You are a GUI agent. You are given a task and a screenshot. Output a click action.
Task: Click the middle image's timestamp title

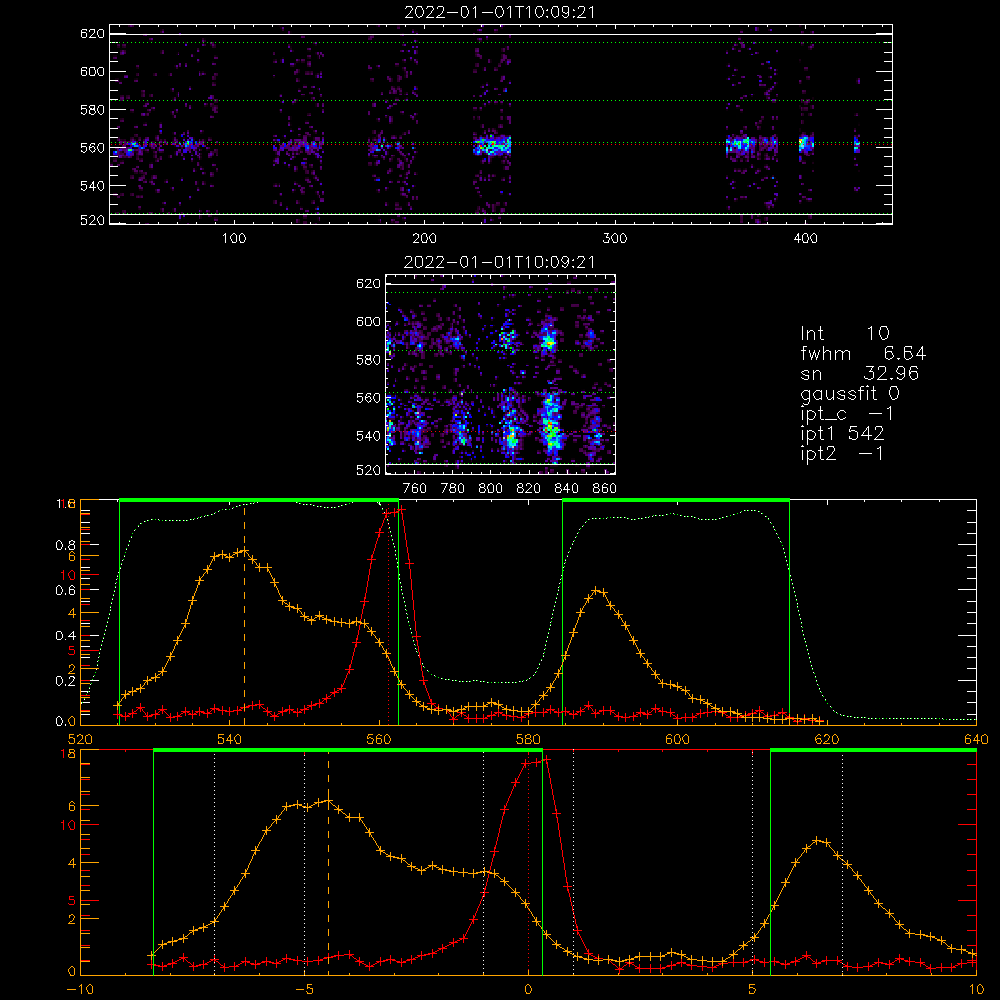499,262
